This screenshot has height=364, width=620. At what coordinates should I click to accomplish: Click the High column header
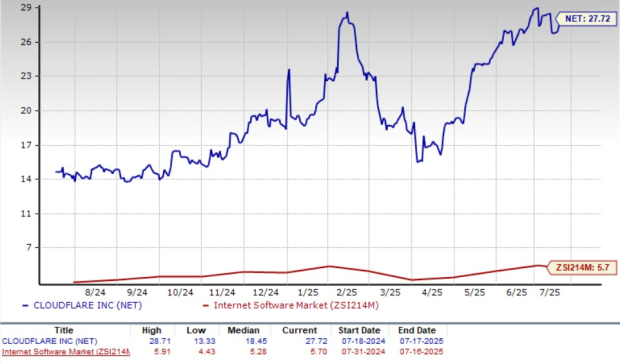152,330
